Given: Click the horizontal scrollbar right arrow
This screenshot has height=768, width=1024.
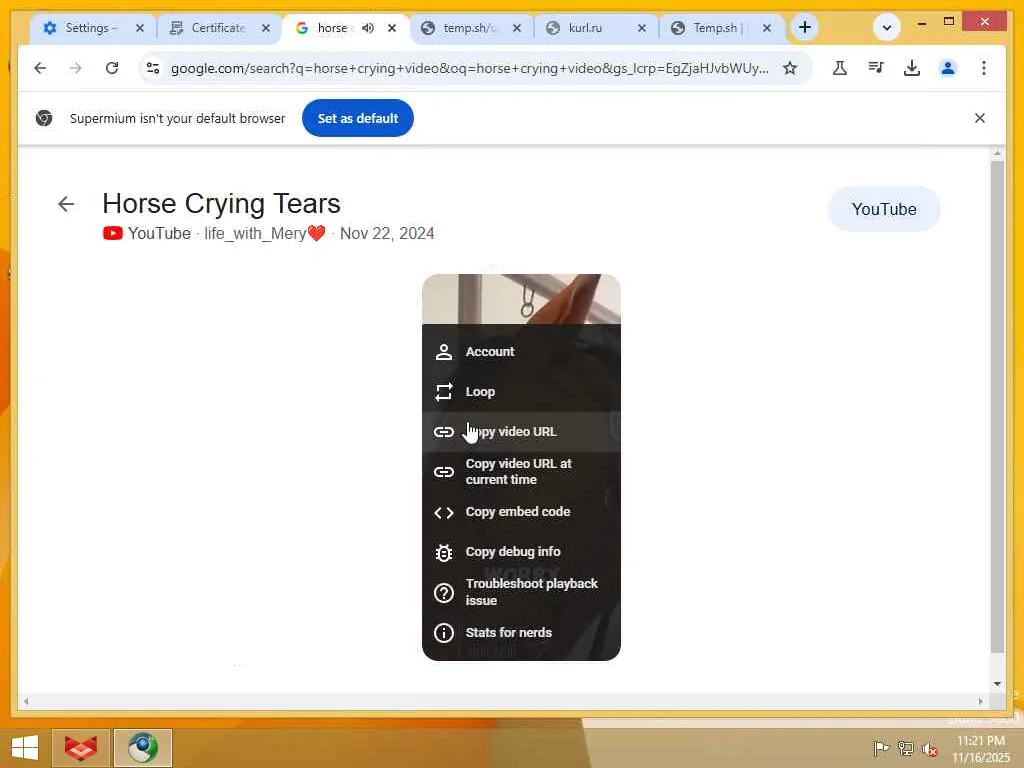Looking at the screenshot, I should (980, 701).
